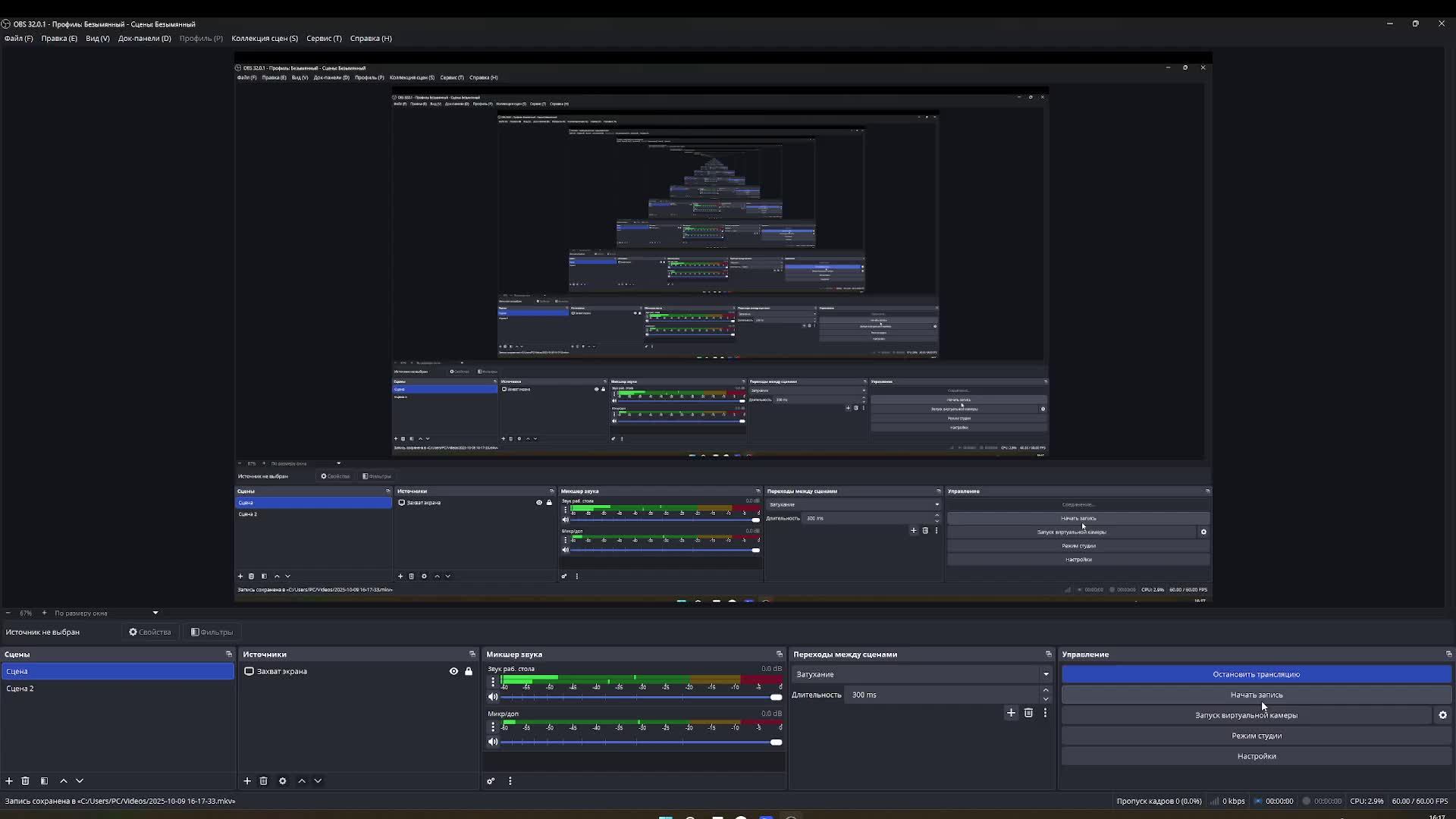Increase Длительность with the up stepper arrow
This screenshot has height=819, width=1456.
[1046, 690]
